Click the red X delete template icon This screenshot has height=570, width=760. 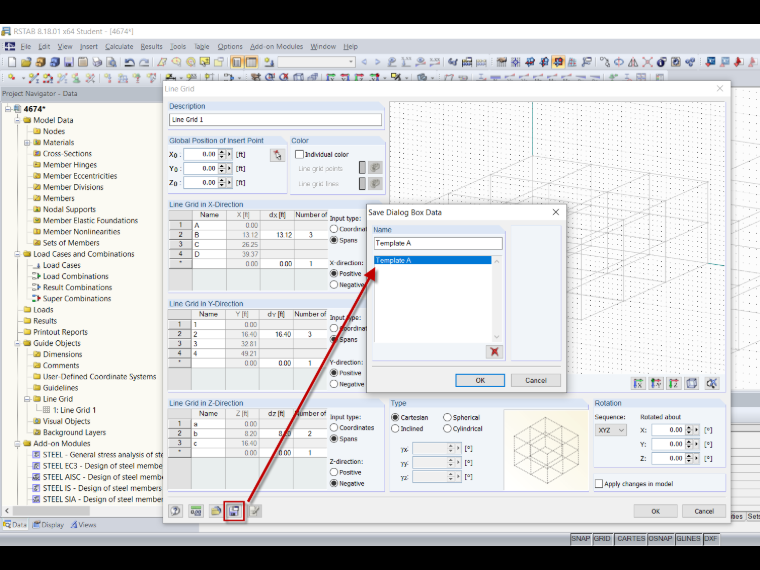[494, 351]
